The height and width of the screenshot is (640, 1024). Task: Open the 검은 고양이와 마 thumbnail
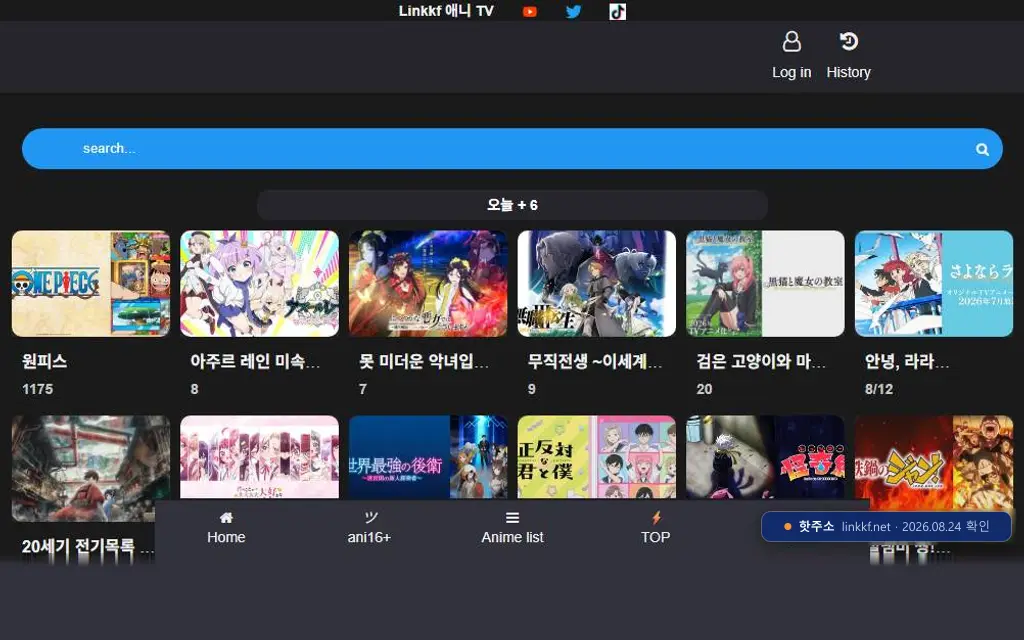(x=765, y=283)
